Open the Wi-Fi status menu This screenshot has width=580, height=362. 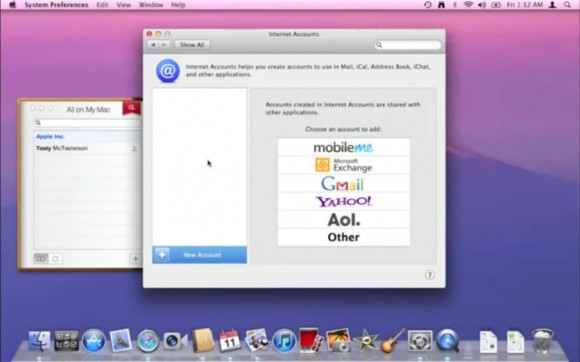(469, 5)
